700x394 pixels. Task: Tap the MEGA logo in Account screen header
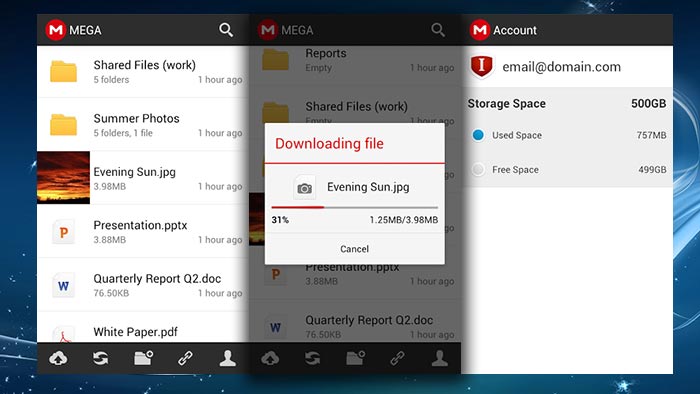coord(480,30)
